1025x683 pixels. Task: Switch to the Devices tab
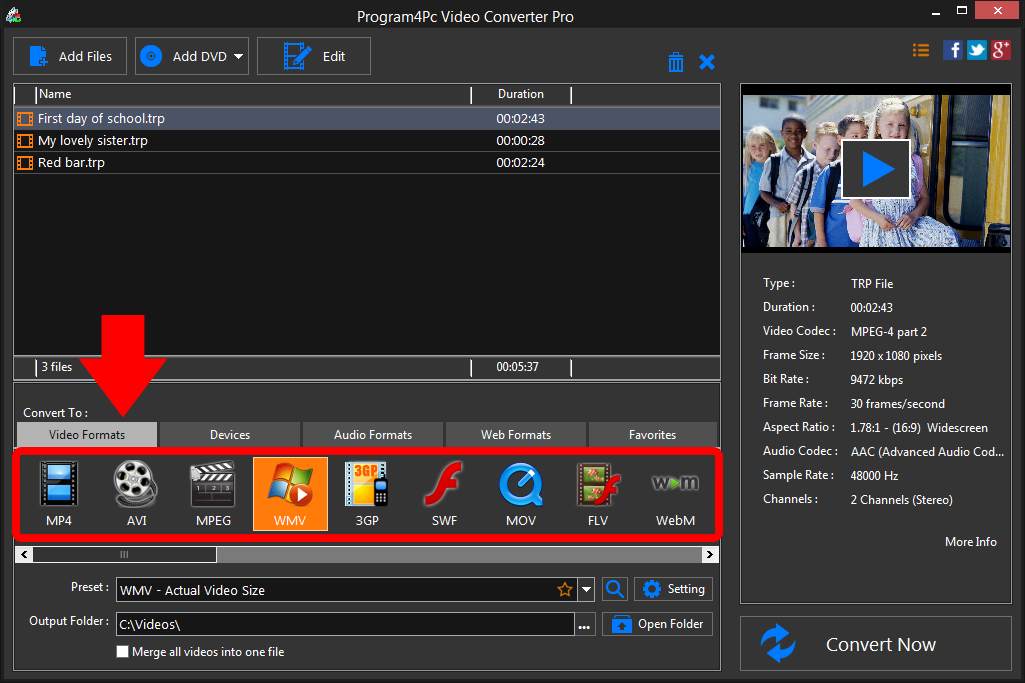pyautogui.click(x=229, y=434)
